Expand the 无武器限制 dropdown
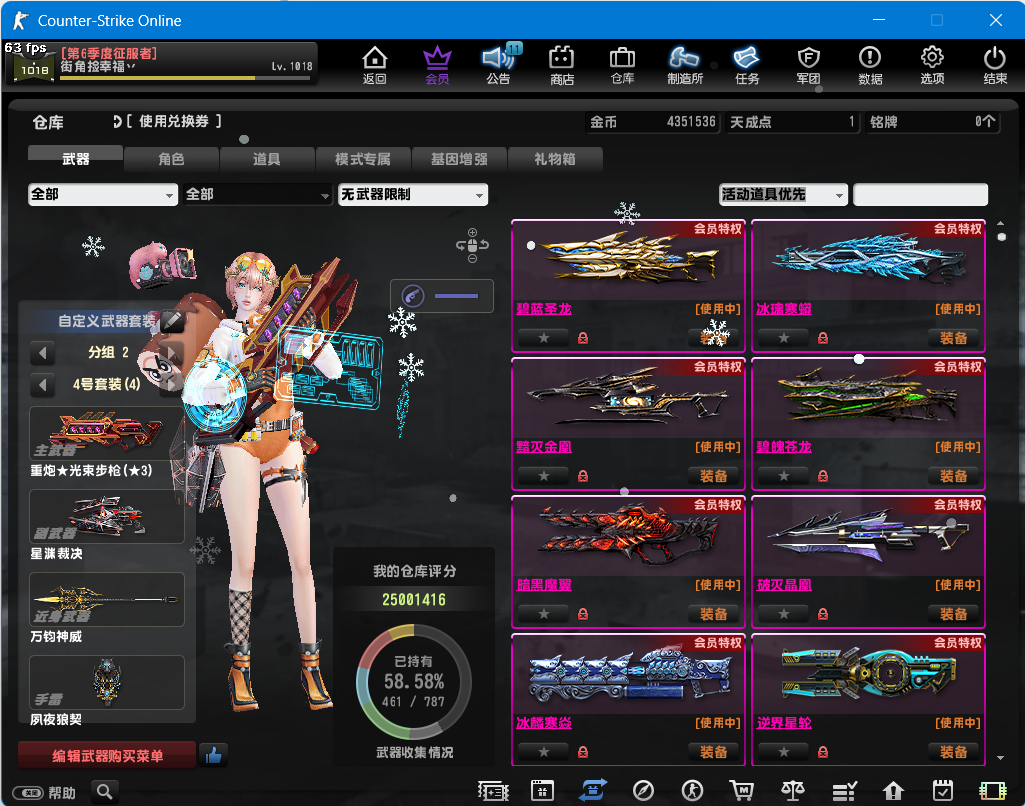The height and width of the screenshot is (806, 1025). (412, 195)
